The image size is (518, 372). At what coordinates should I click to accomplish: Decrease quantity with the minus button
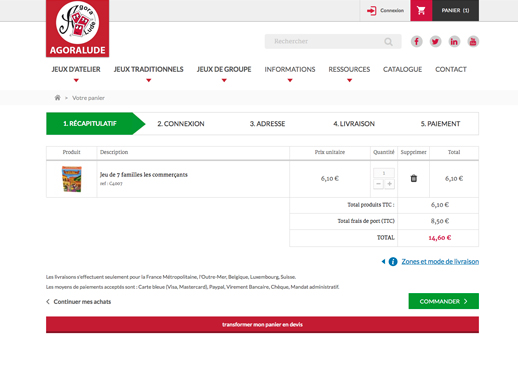378,184
